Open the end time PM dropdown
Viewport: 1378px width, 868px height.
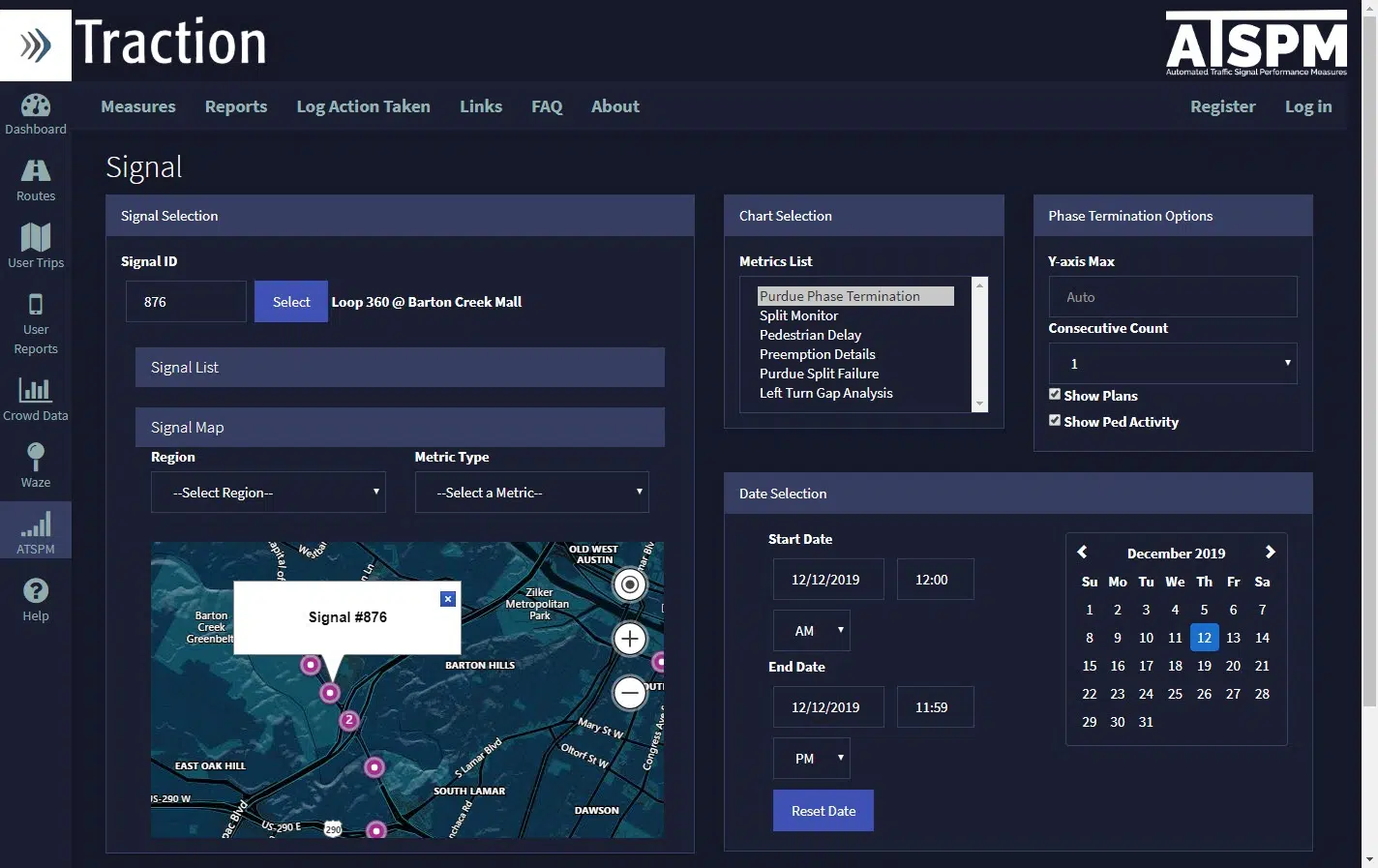tap(811, 759)
